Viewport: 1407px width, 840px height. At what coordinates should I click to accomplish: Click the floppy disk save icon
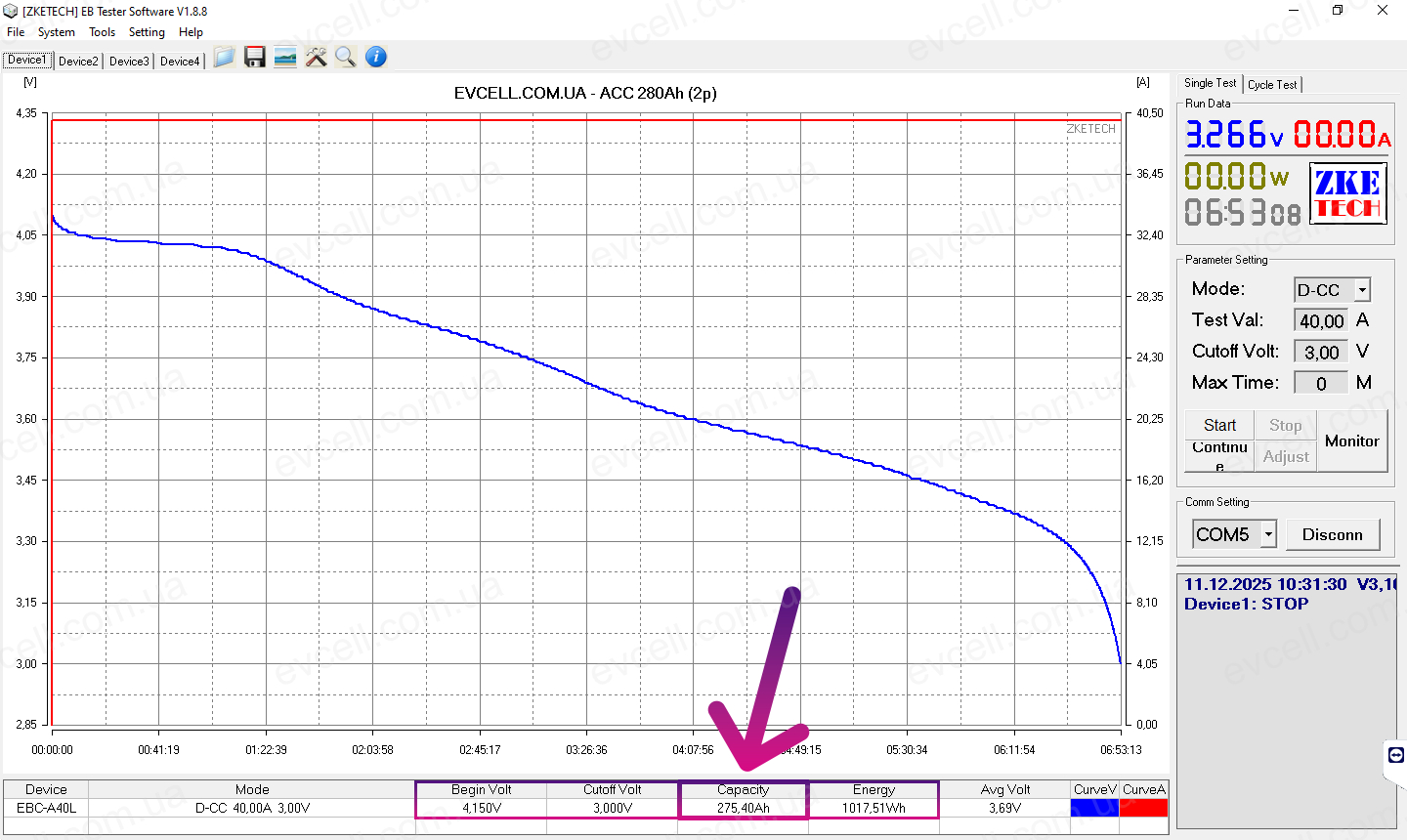tap(255, 58)
